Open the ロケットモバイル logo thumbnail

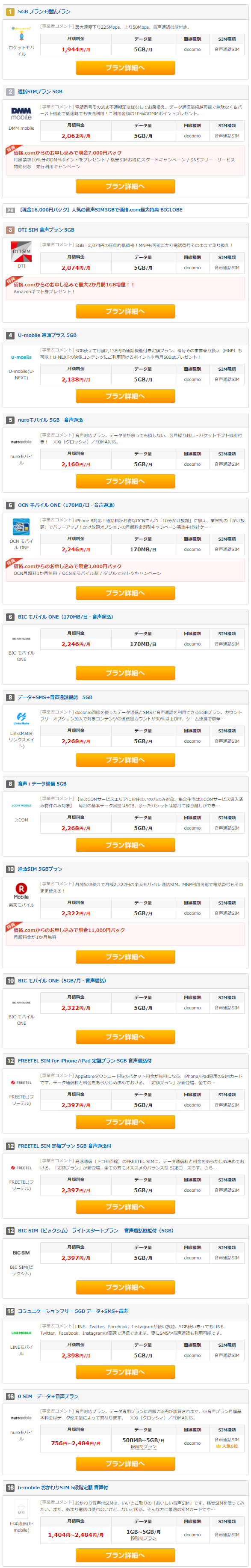21,29
